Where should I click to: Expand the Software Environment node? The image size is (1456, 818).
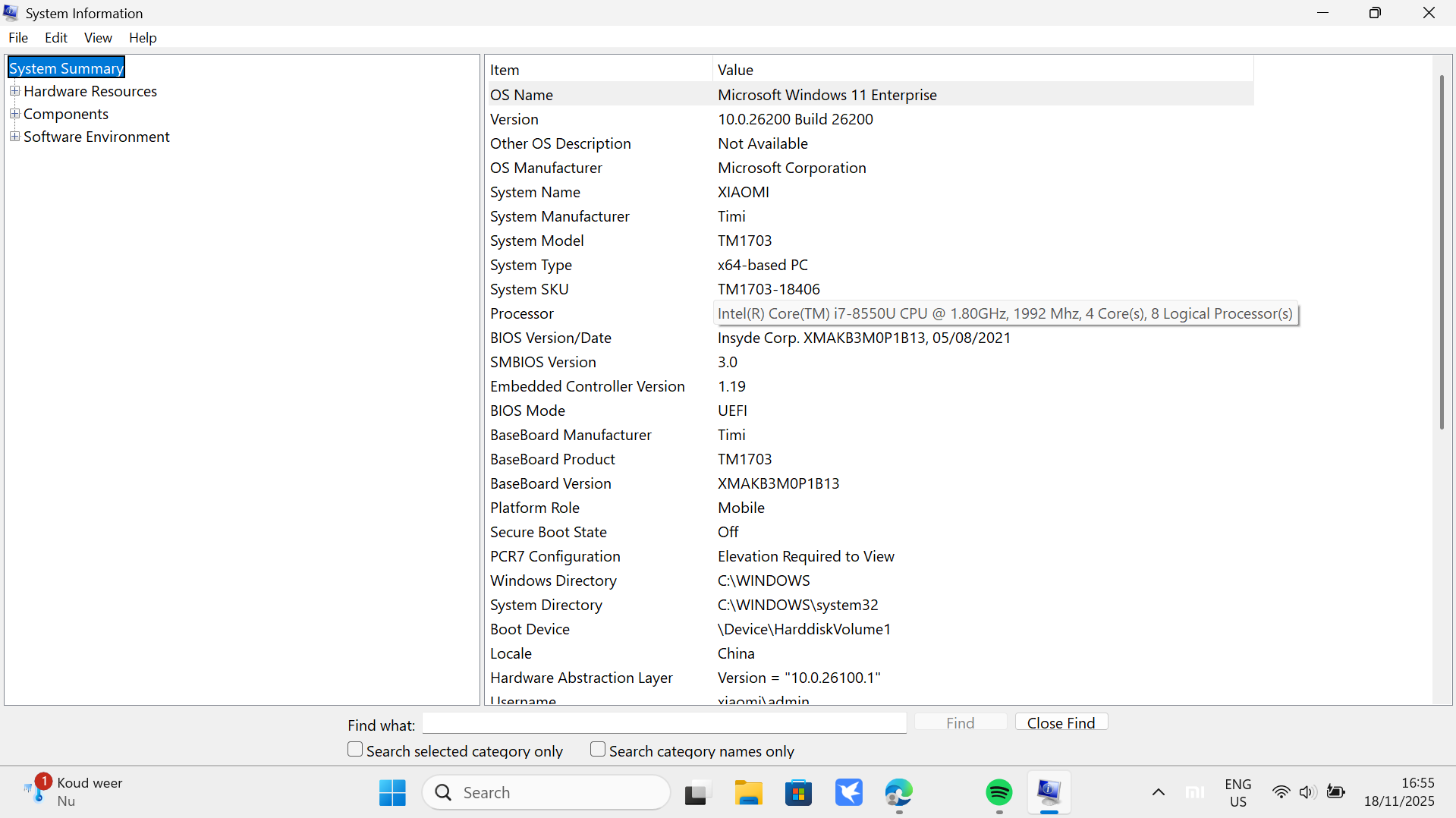click(x=14, y=137)
